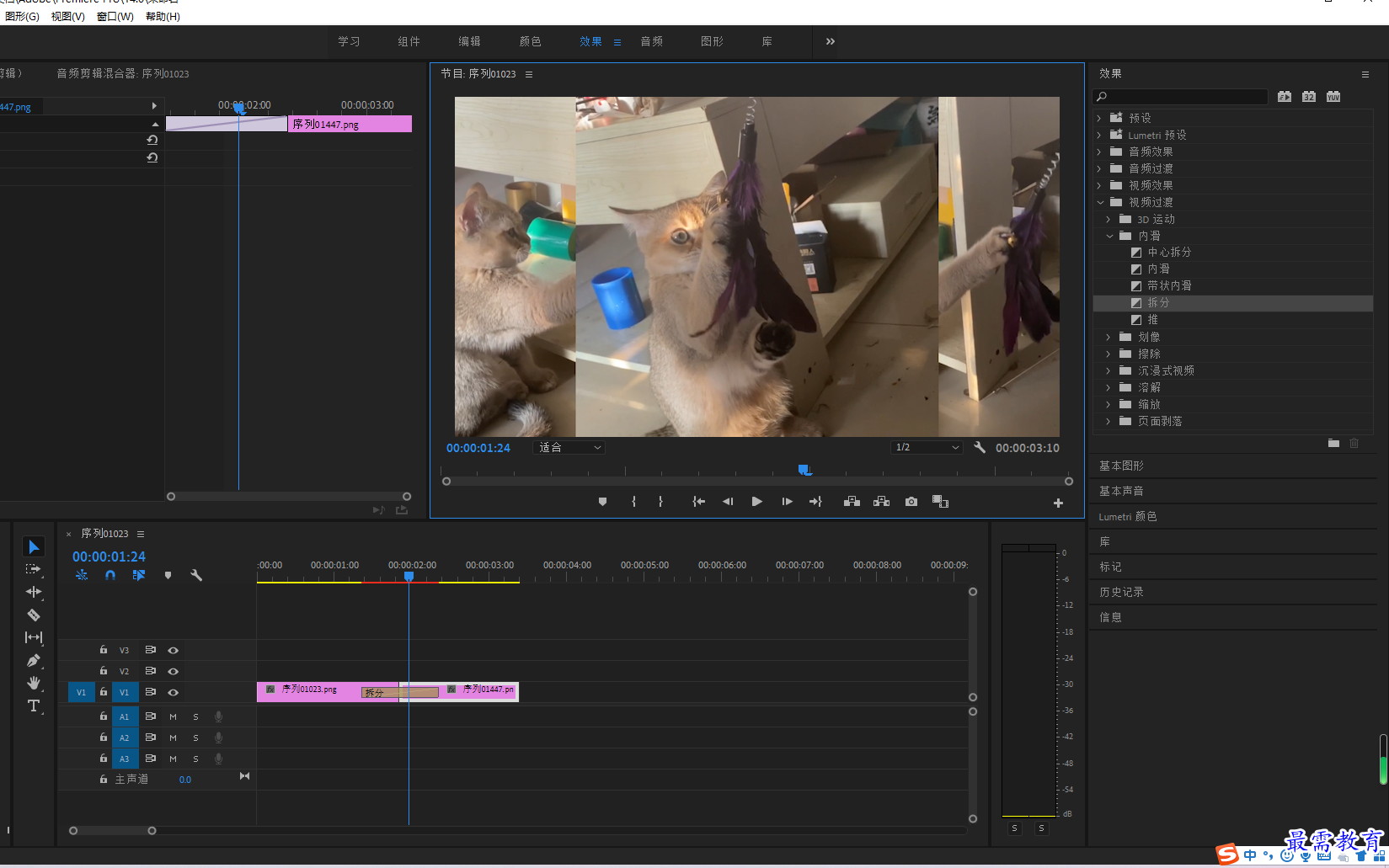
Task: Switch to 学习 workspace tab
Action: pos(349,41)
